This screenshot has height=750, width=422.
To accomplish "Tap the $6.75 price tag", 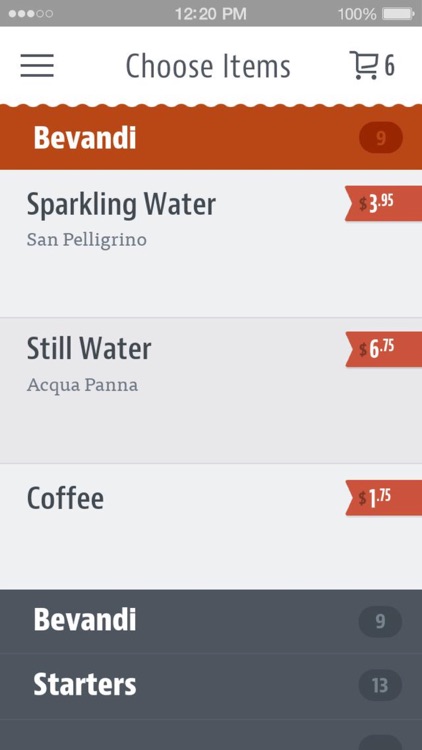I will (383, 349).
